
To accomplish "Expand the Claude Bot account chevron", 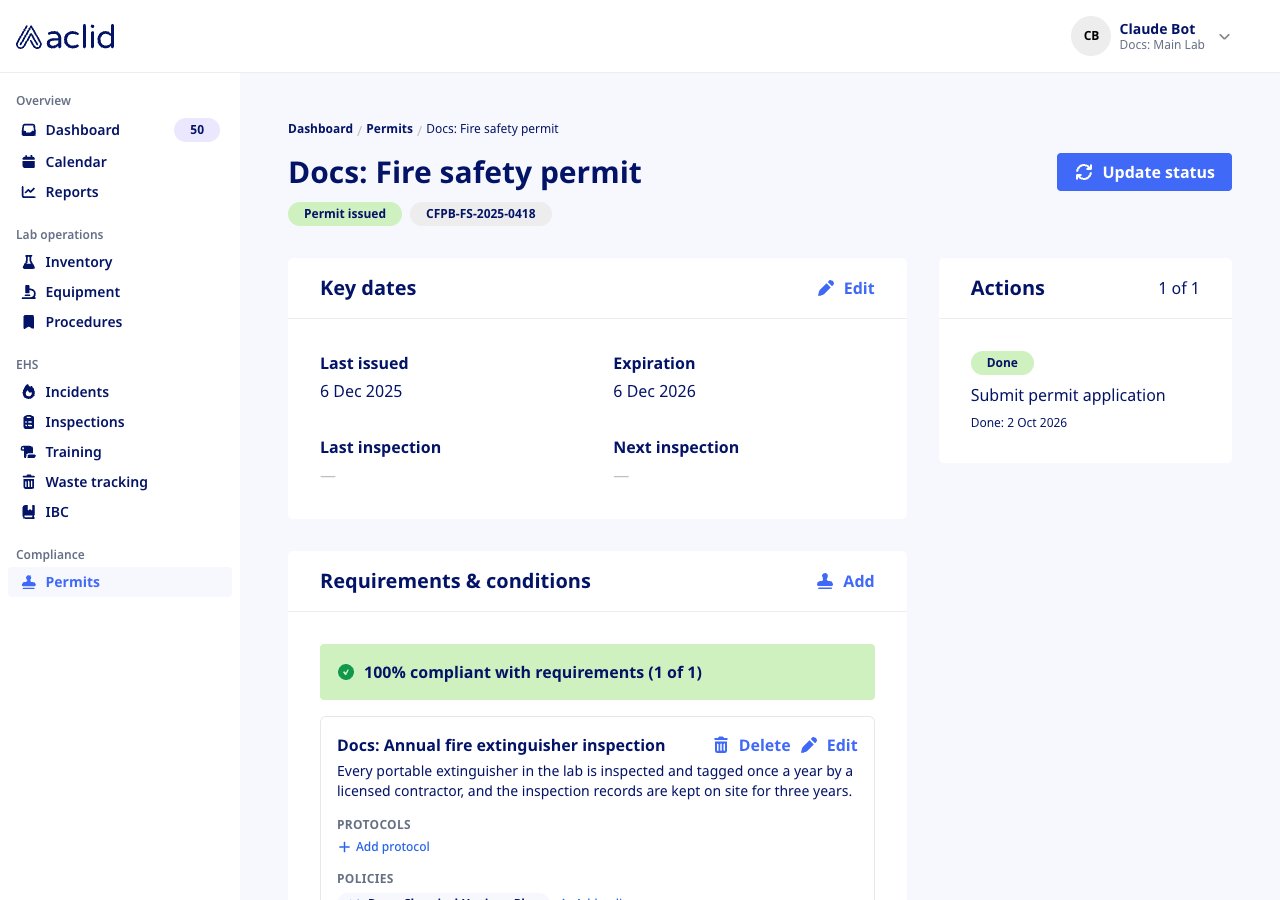I will point(1224,37).
